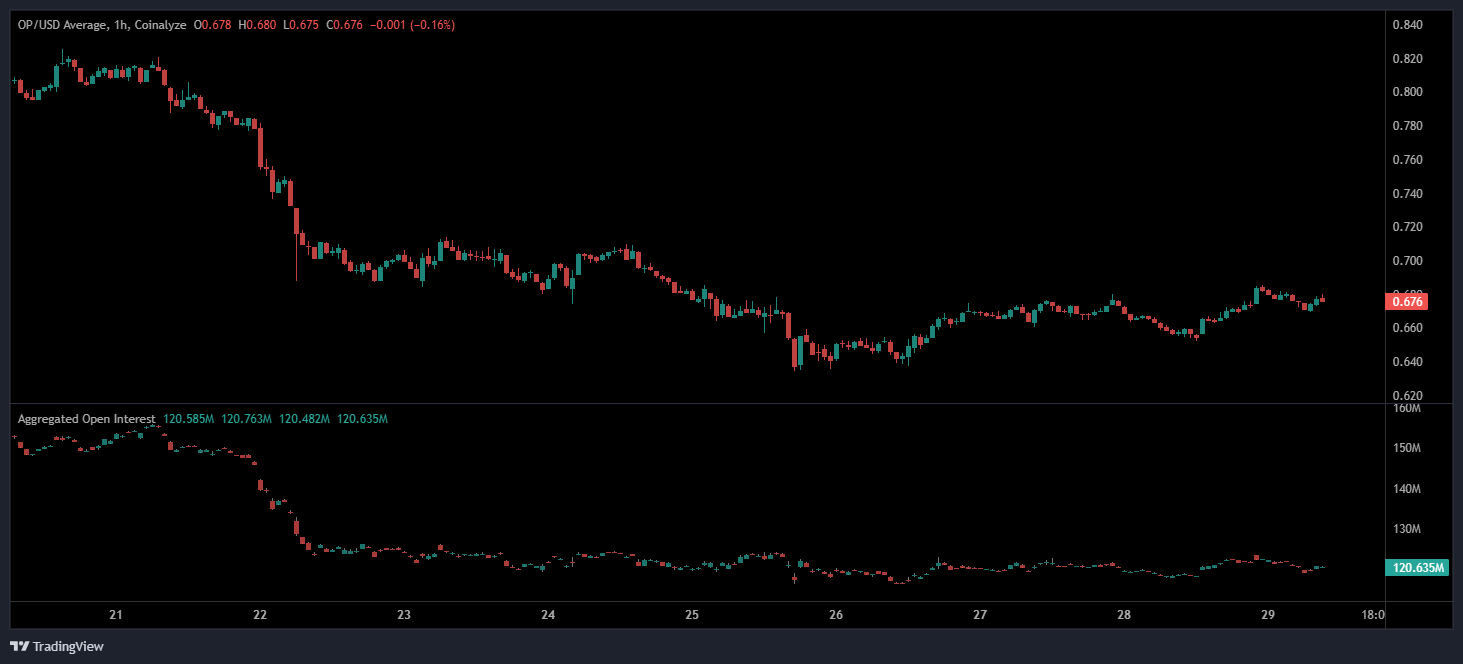Click the 0.640 price axis label
Image resolution: width=1463 pixels, height=664 pixels.
pyautogui.click(x=1407, y=362)
